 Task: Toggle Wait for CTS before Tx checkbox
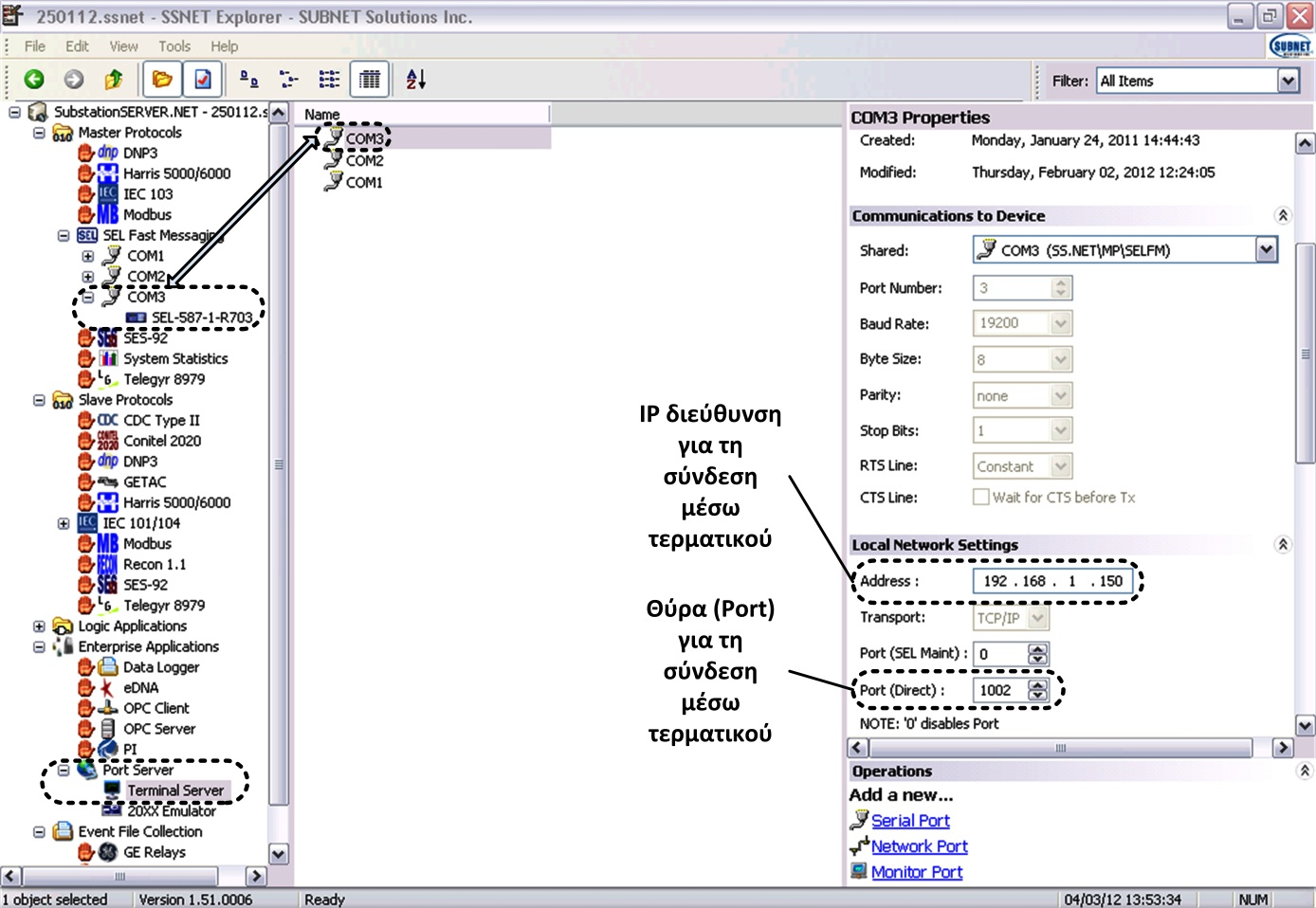click(981, 497)
